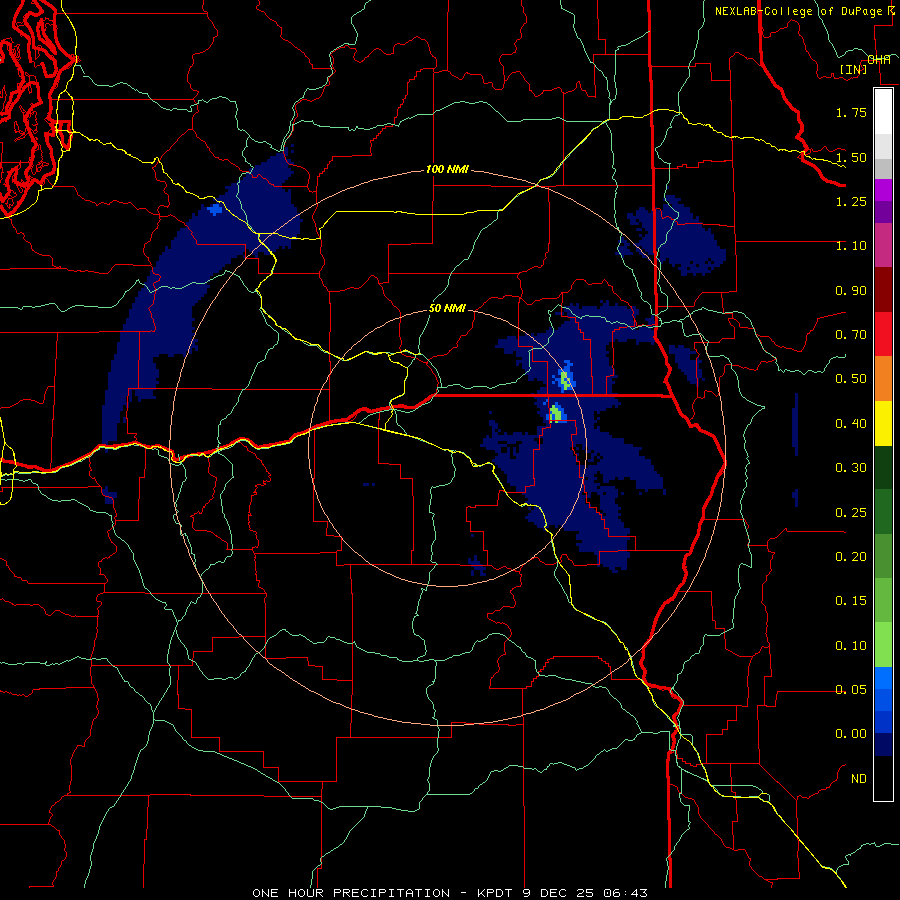The height and width of the screenshot is (900, 900).
Task: Select the yellow swatch beside 0.40
Action: click(883, 424)
